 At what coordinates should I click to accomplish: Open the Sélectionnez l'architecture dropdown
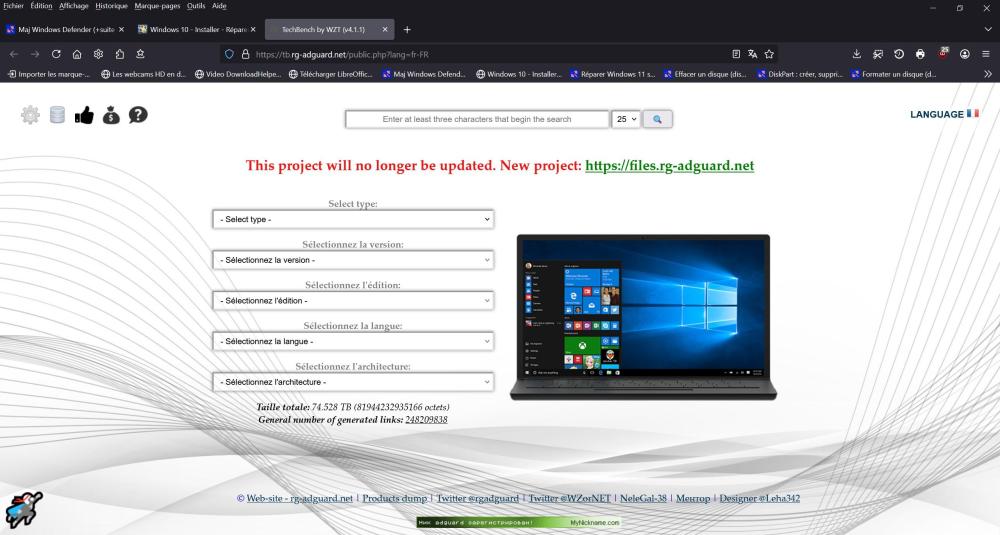pyautogui.click(x=353, y=382)
